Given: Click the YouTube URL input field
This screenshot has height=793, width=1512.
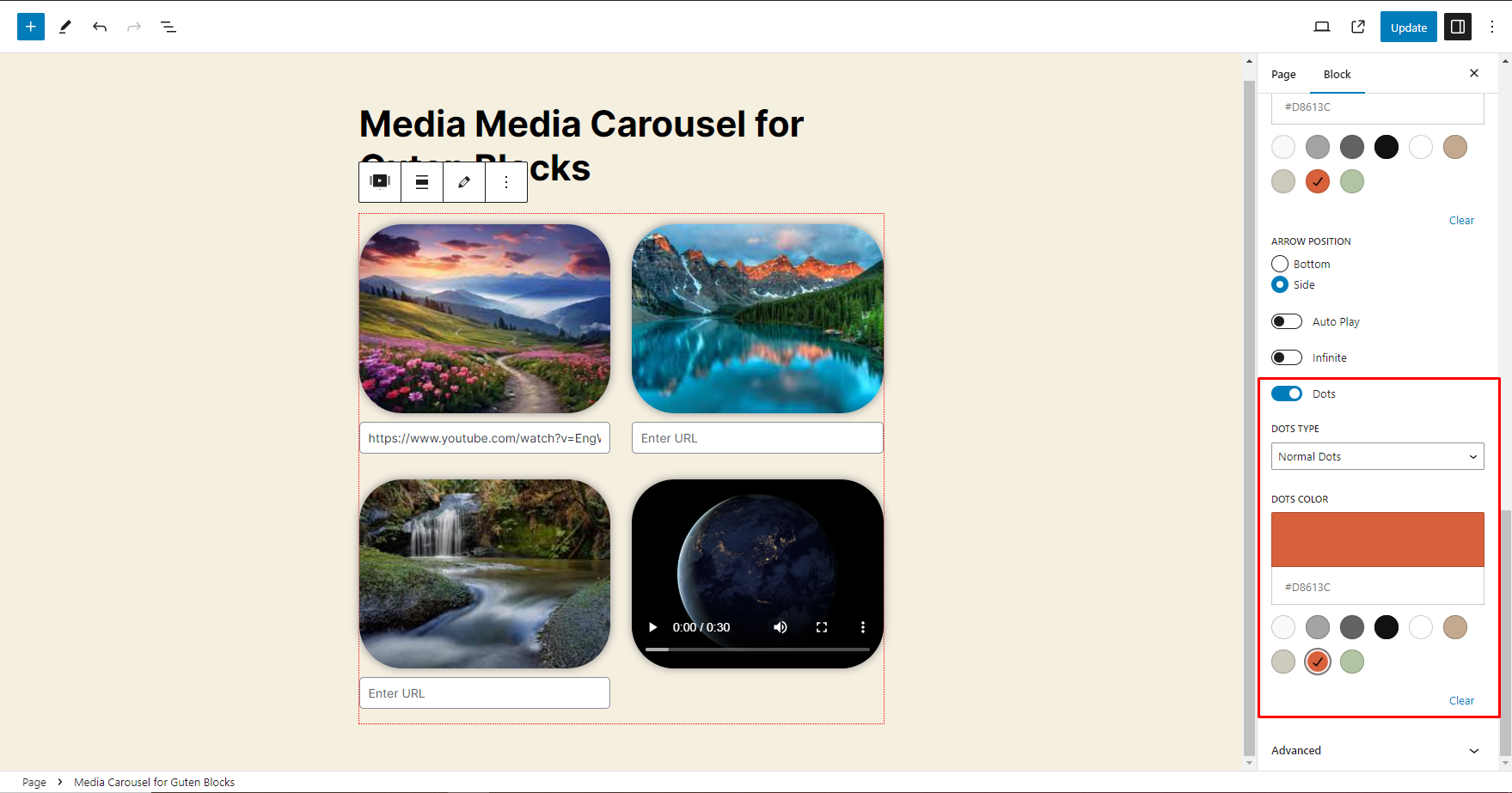Looking at the screenshot, I should tap(485, 437).
